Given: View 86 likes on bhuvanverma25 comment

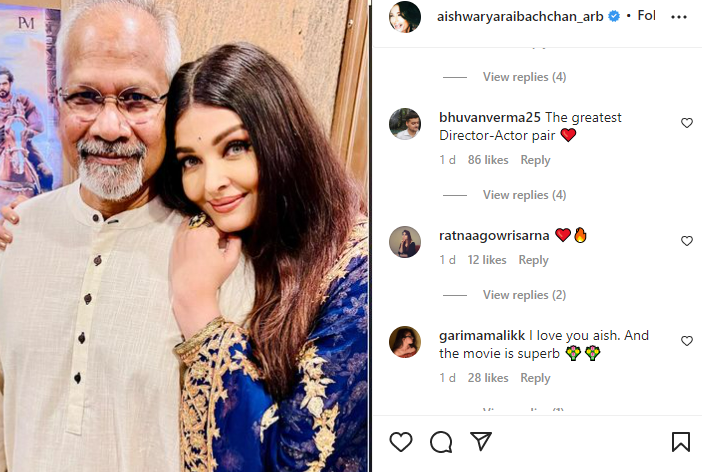Looking at the screenshot, I should point(488,160).
